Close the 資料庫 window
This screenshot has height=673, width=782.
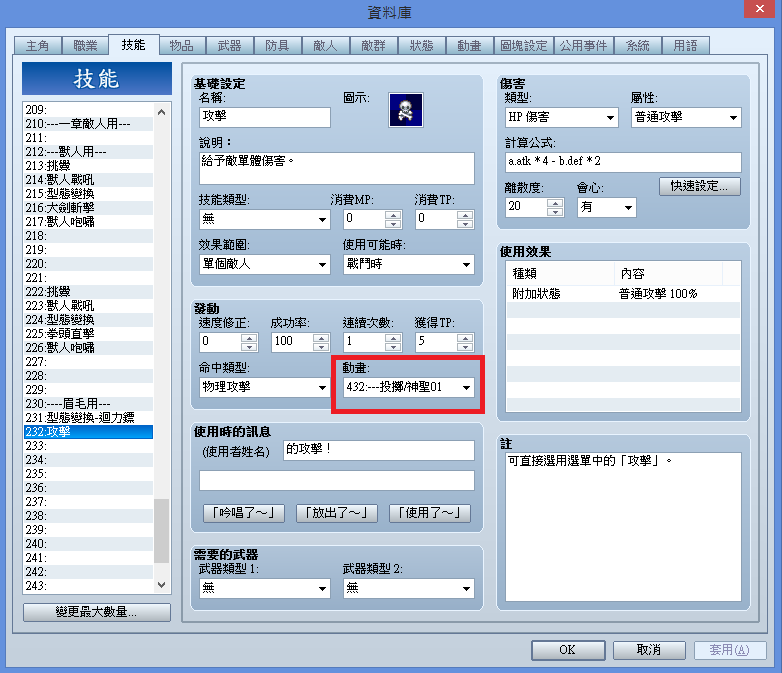[760, 8]
